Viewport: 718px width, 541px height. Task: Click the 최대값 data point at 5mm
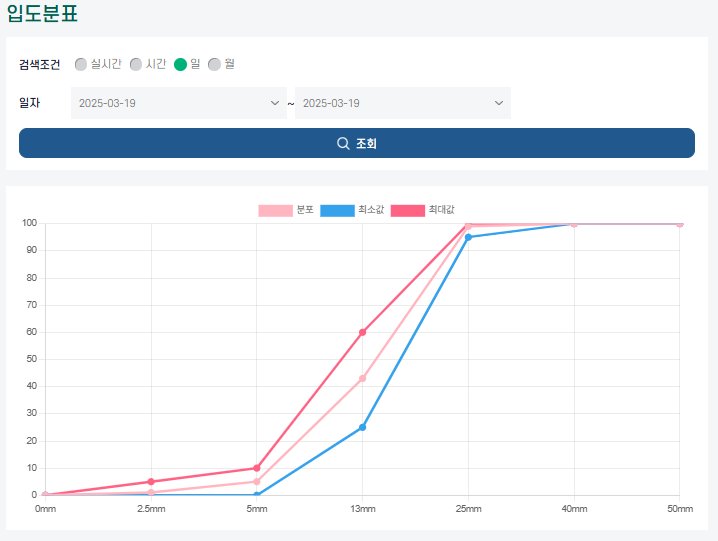pos(257,468)
